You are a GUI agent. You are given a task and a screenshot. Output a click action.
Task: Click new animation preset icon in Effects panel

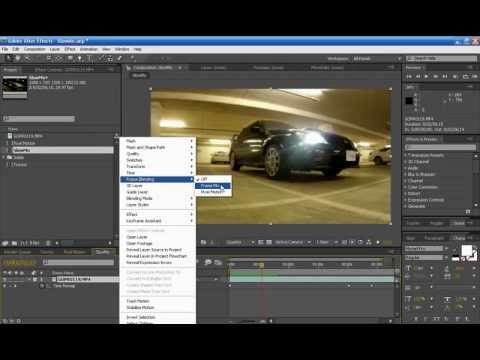pos(468,212)
